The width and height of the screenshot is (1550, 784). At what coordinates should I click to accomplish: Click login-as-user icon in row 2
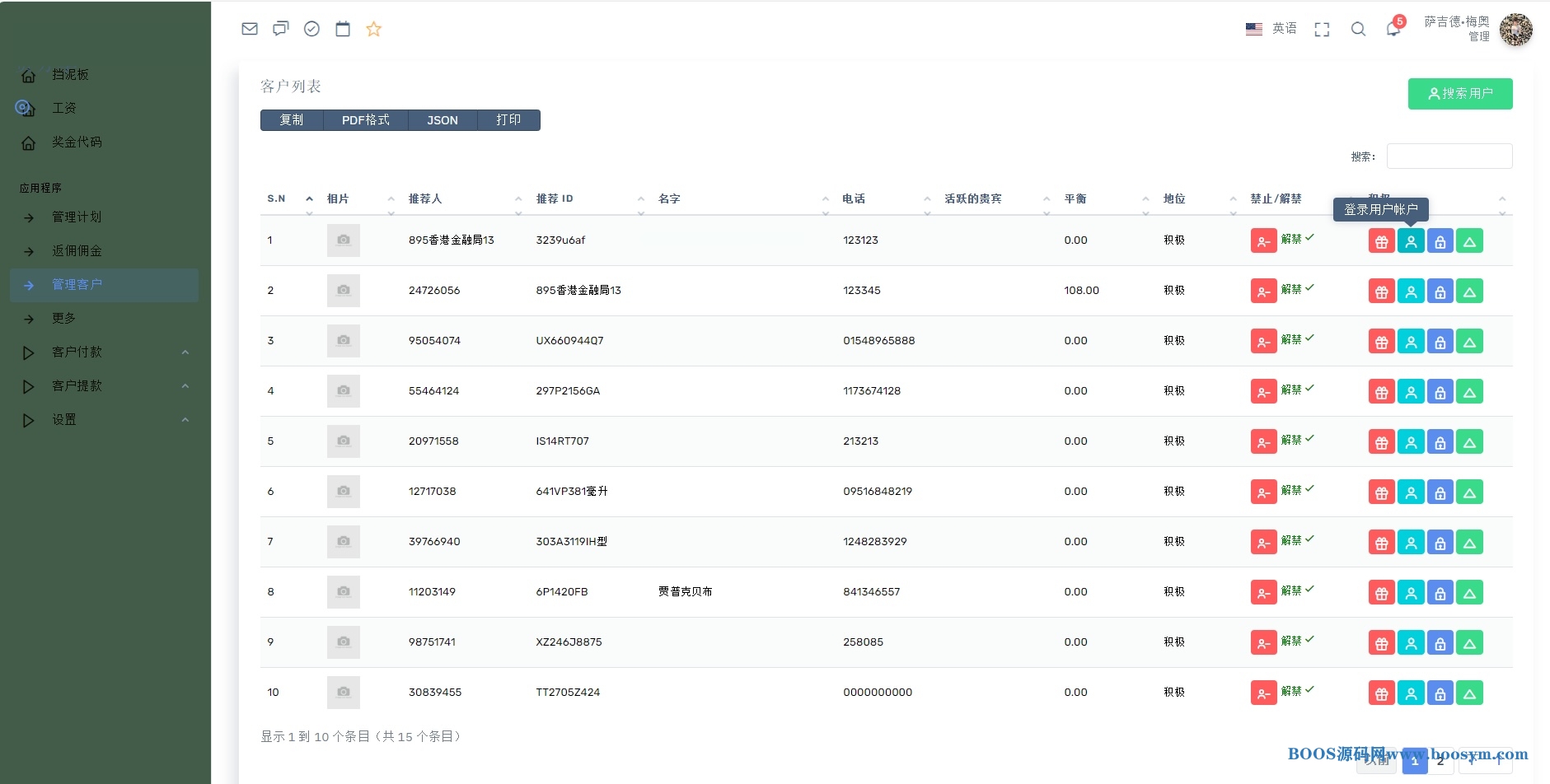[x=1411, y=292]
